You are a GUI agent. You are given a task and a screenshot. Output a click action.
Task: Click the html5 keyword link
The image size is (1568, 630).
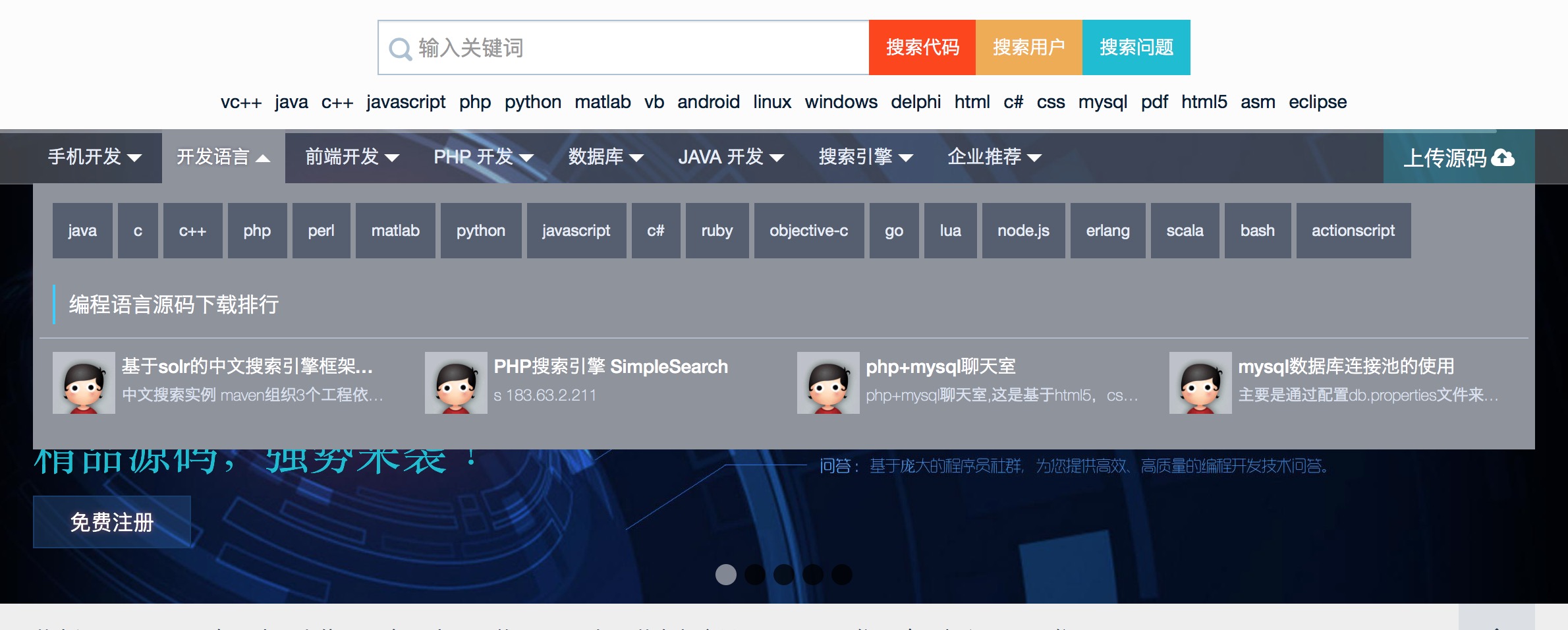[1204, 102]
